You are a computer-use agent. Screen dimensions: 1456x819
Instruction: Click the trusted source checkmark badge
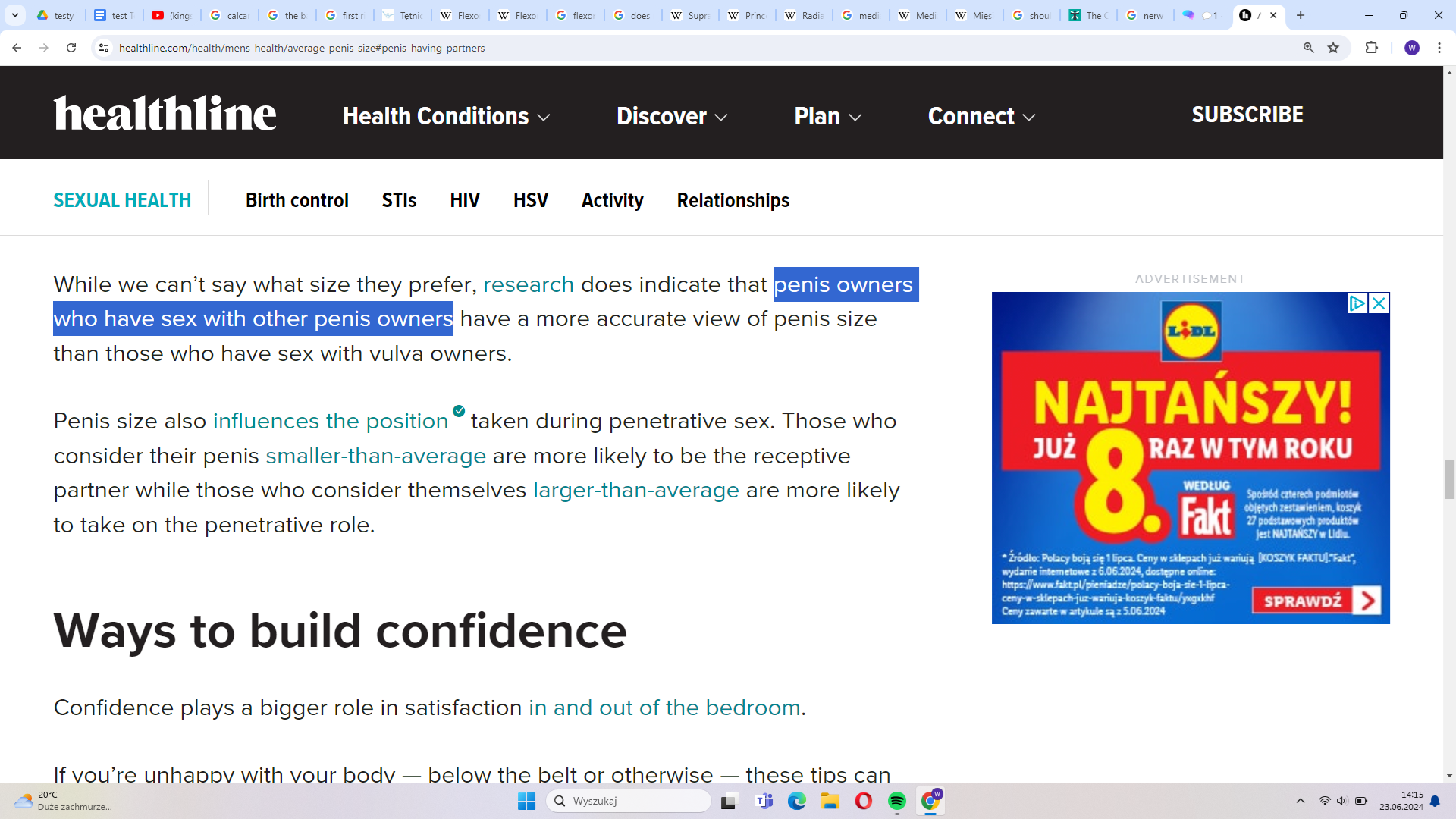point(459,411)
